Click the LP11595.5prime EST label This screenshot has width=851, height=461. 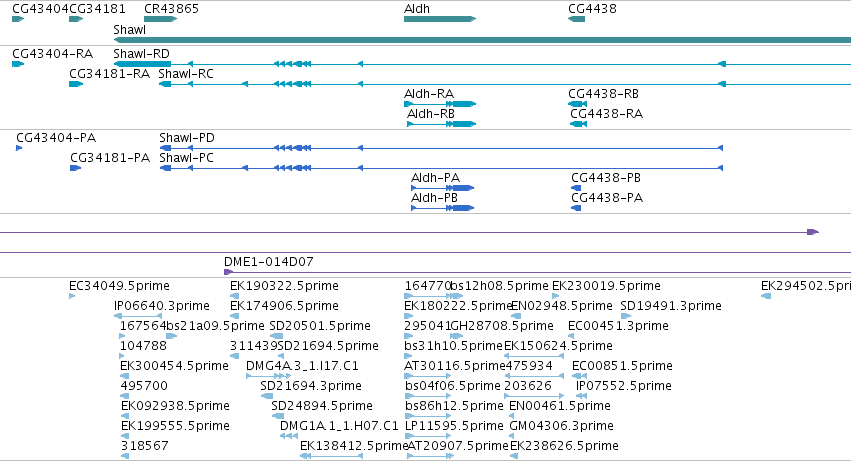tap(454, 427)
